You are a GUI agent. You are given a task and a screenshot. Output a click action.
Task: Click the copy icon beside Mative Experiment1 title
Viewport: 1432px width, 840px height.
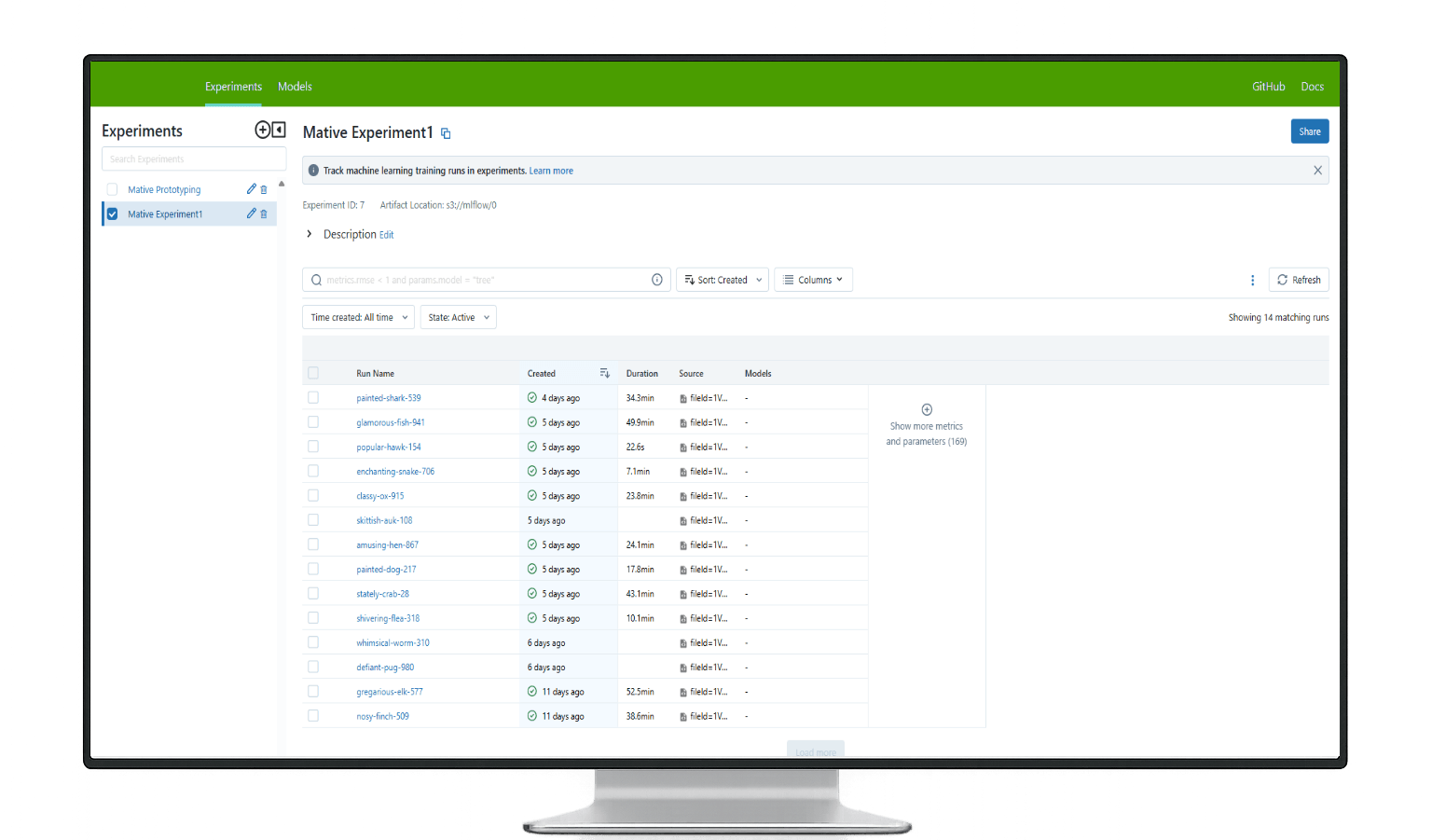coord(445,133)
